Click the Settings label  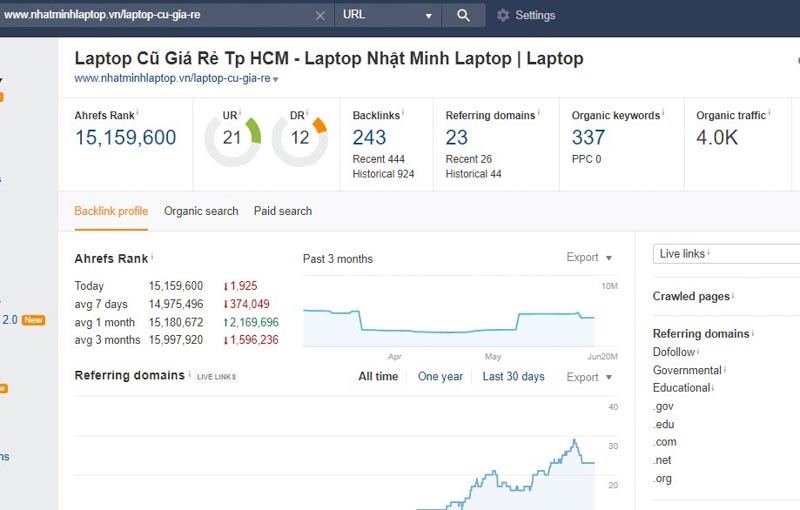pyautogui.click(x=535, y=15)
